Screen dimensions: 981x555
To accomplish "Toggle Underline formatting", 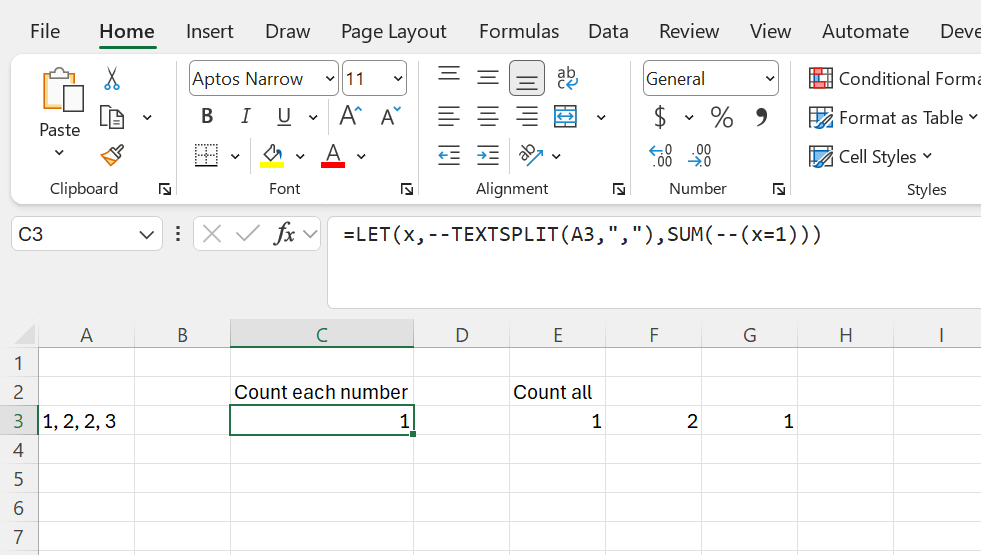I will click(283, 116).
